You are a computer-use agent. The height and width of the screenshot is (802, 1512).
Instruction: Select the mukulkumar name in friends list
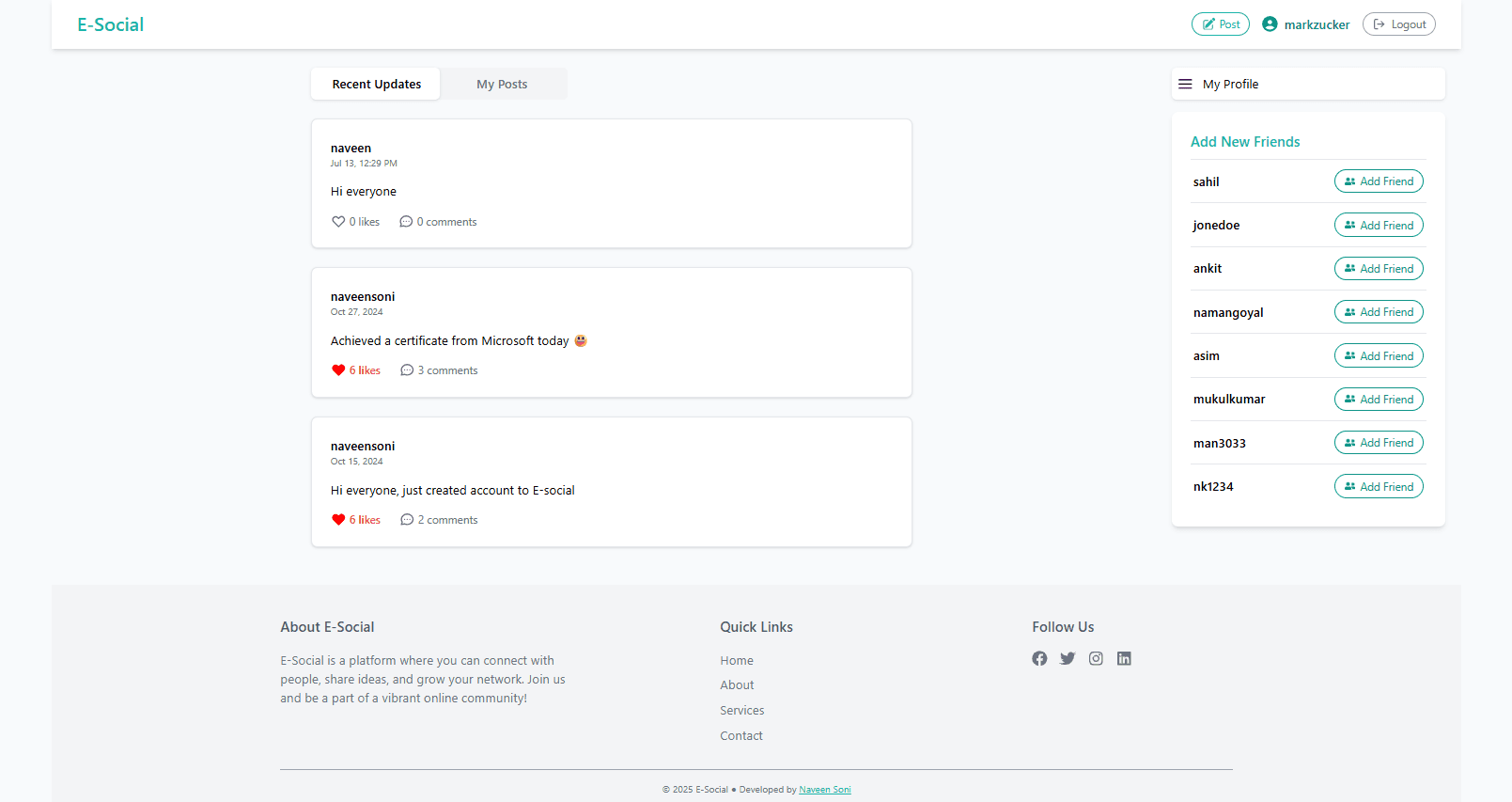click(x=1229, y=400)
